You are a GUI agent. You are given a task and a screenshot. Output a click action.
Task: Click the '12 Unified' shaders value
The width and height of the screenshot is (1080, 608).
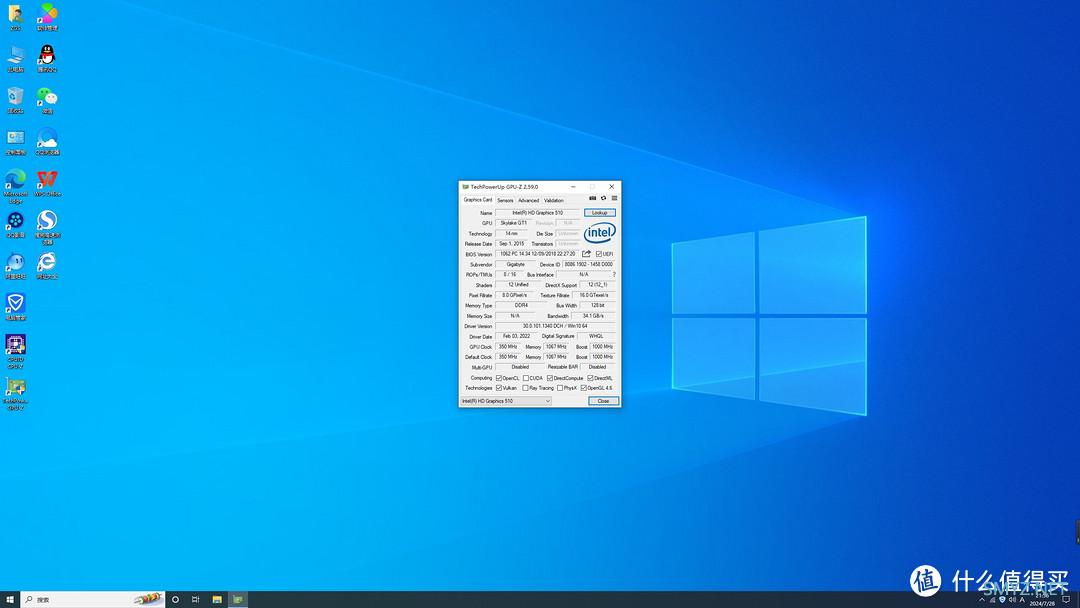click(518, 285)
